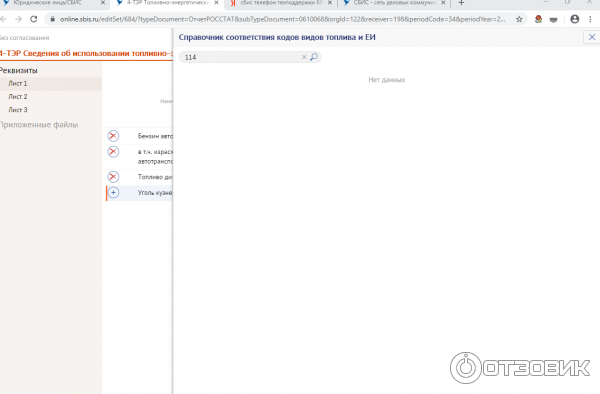The width and height of the screenshot is (600, 394).
Task: Go forward in browser history
Action: [18, 19]
